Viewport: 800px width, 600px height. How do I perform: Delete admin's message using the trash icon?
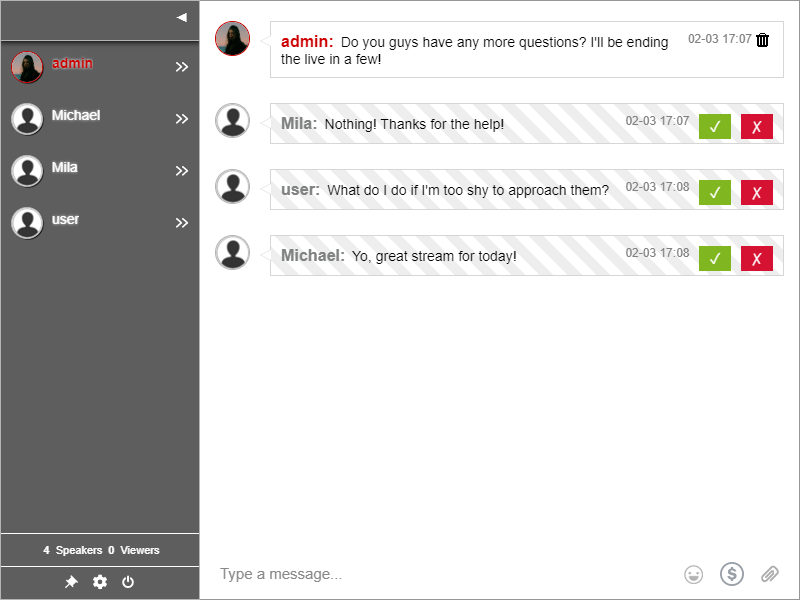click(762, 39)
